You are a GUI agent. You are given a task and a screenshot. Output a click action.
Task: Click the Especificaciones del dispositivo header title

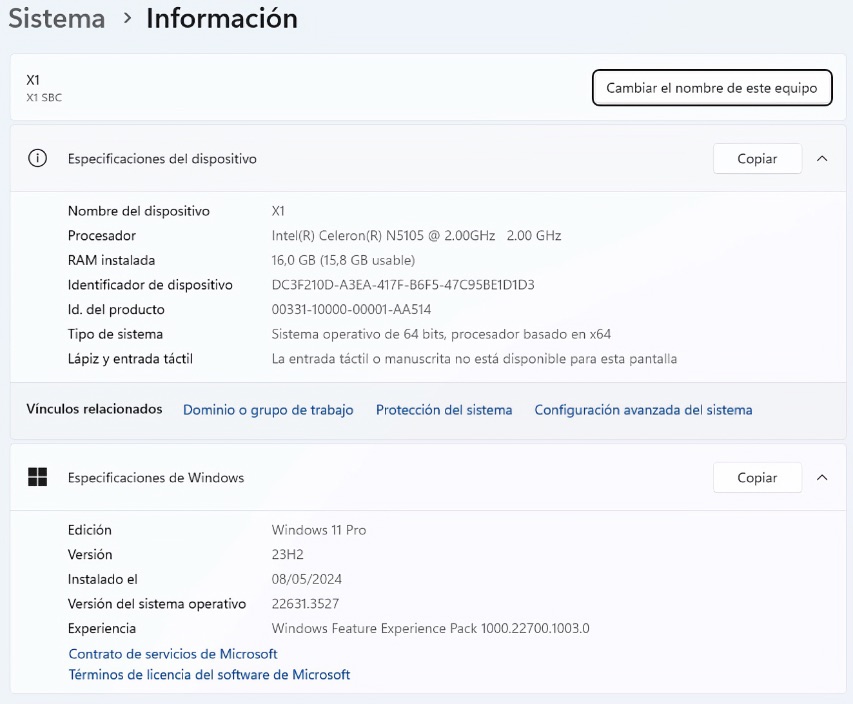tap(162, 158)
